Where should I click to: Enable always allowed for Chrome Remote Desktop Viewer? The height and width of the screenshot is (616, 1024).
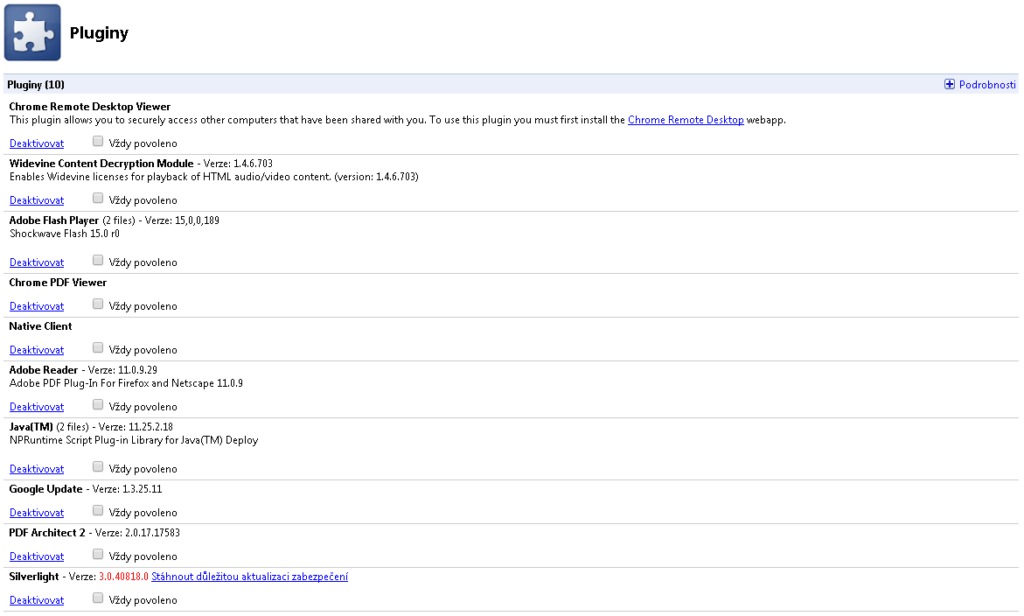(98, 142)
